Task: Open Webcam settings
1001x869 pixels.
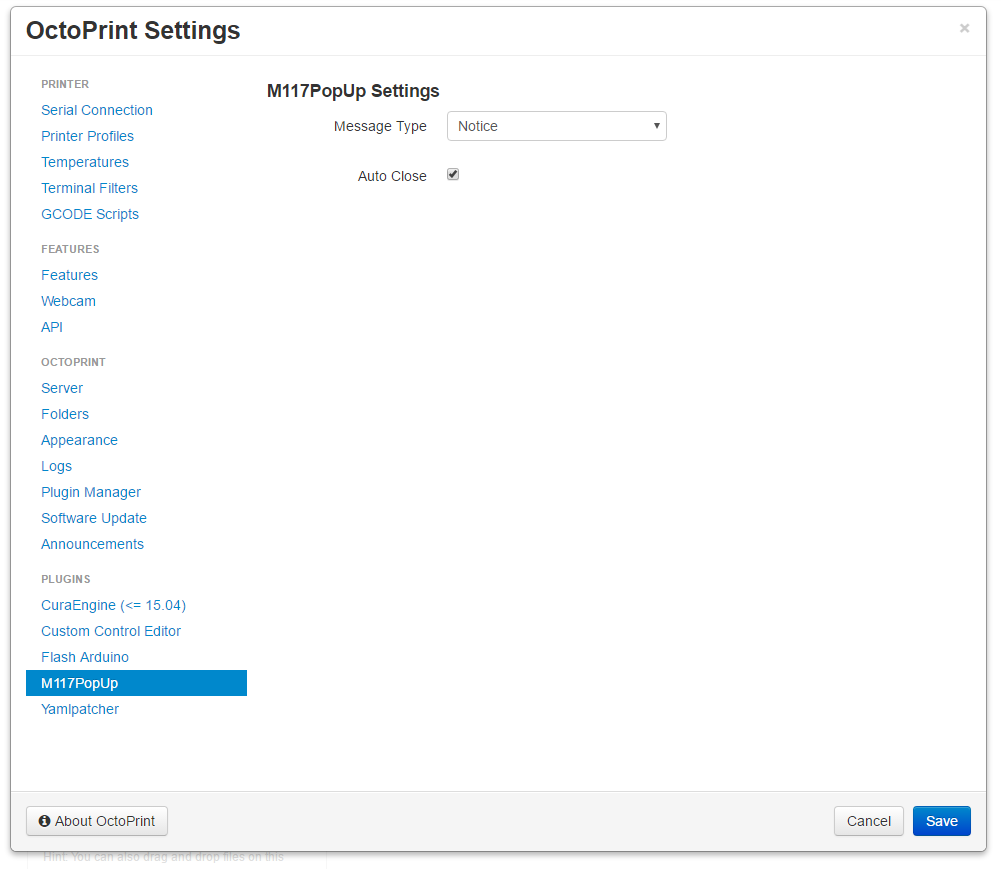Action: tap(68, 301)
